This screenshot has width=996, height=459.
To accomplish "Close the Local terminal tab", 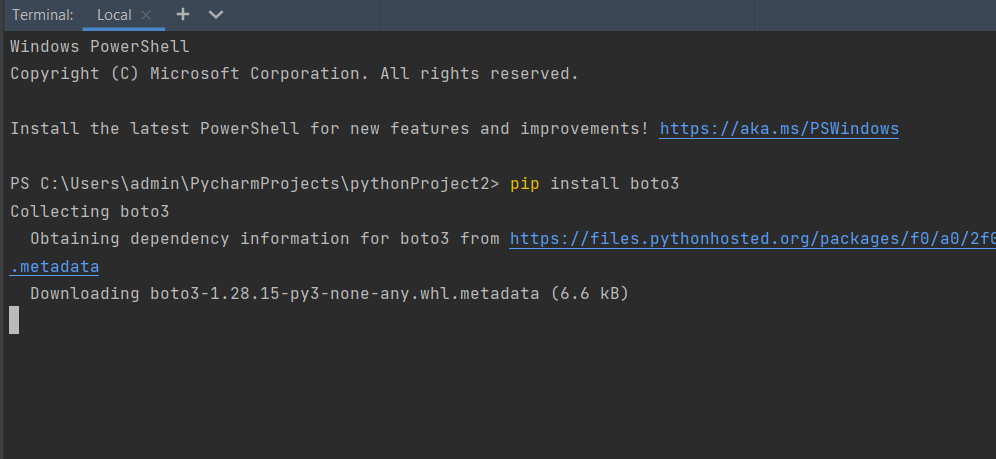I will (x=146, y=15).
